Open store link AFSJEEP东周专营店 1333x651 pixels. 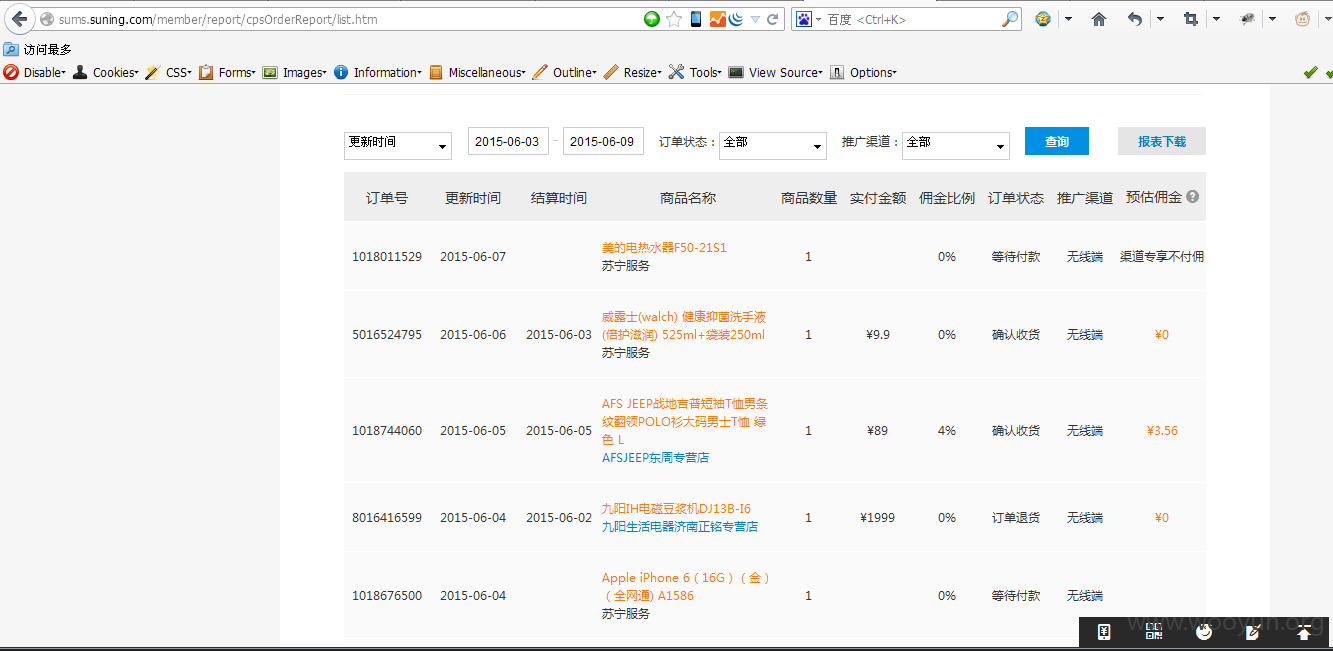(x=655, y=457)
